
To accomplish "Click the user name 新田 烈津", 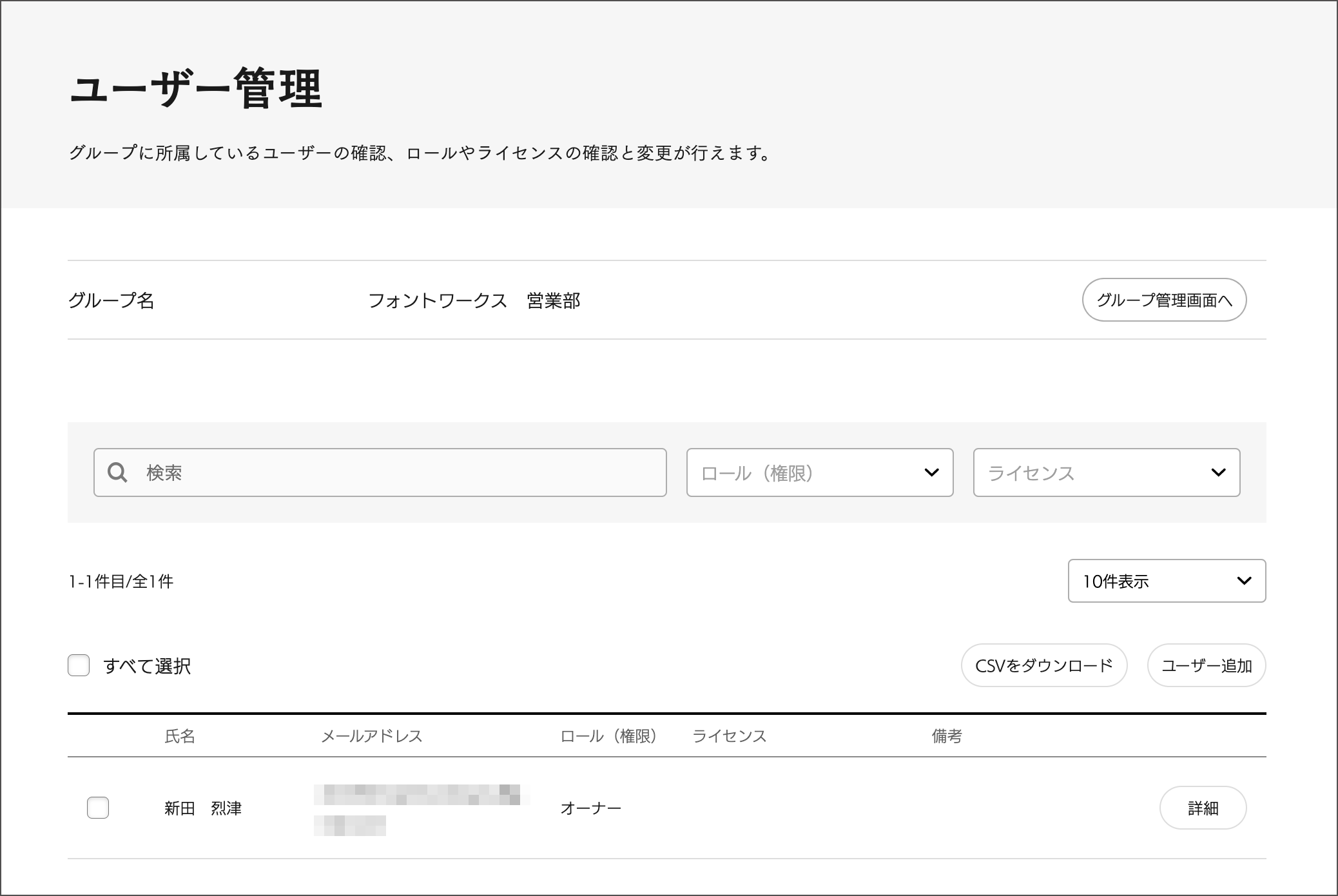I will (x=202, y=808).
